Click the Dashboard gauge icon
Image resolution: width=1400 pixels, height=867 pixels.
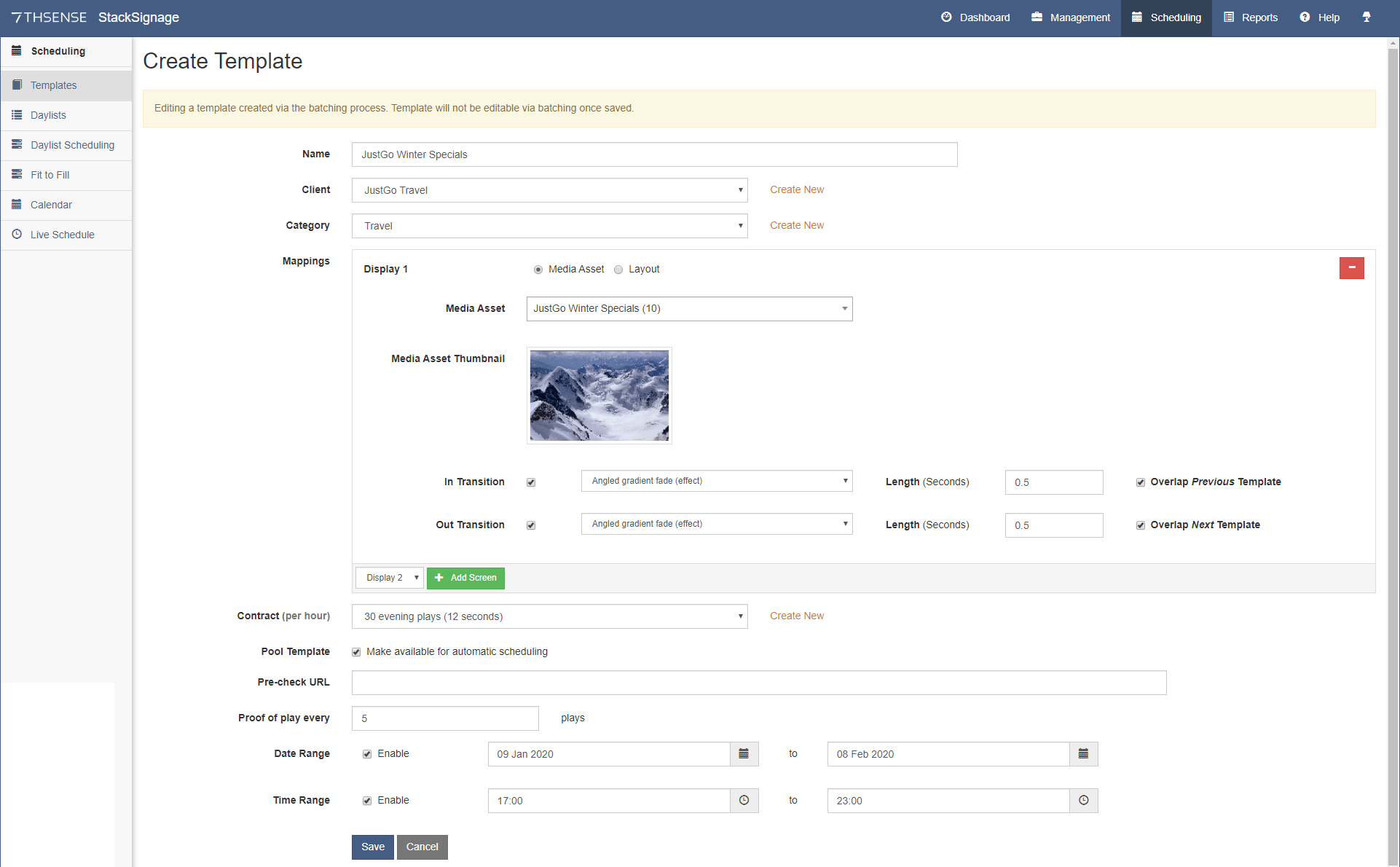pyautogui.click(x=946, y=17)
